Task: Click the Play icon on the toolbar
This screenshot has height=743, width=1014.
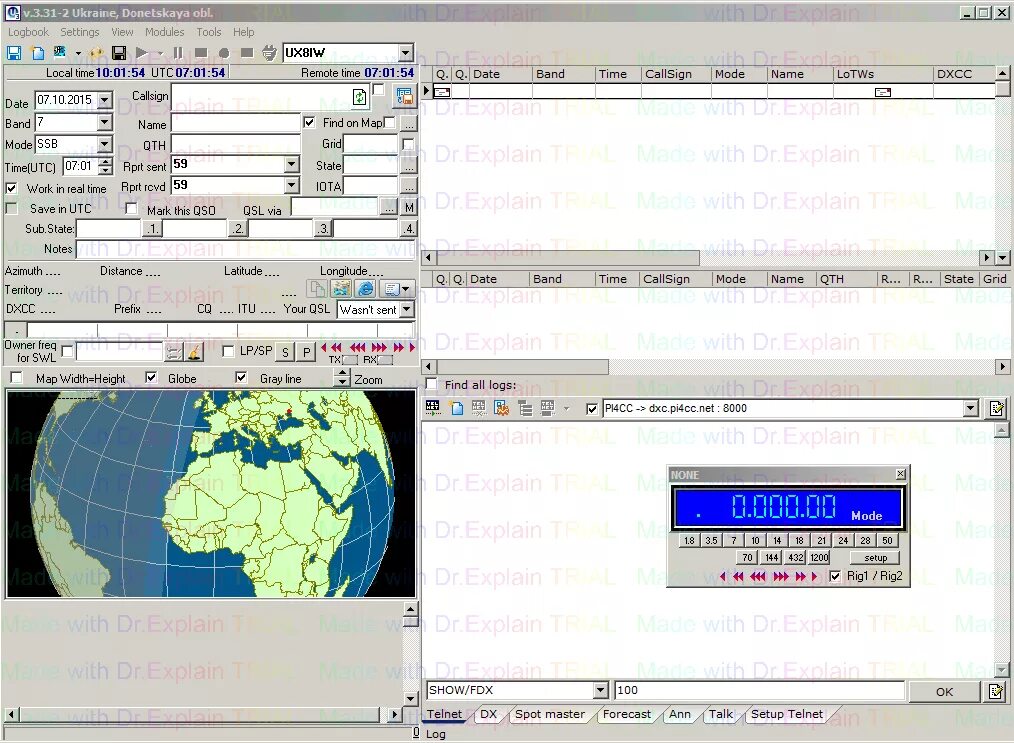Action: tap(143, 52)
